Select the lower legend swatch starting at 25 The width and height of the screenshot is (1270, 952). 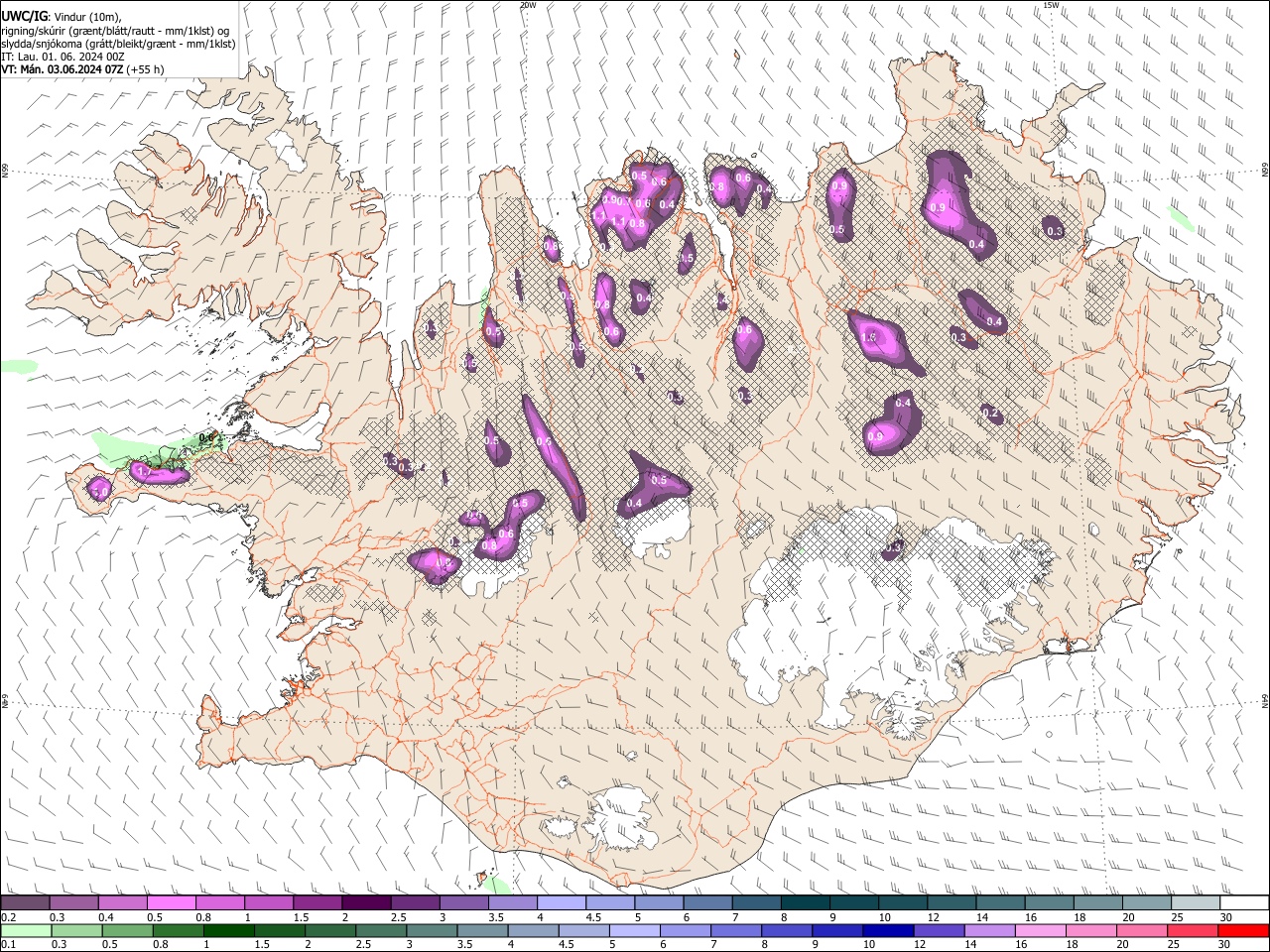[1191, 930]
